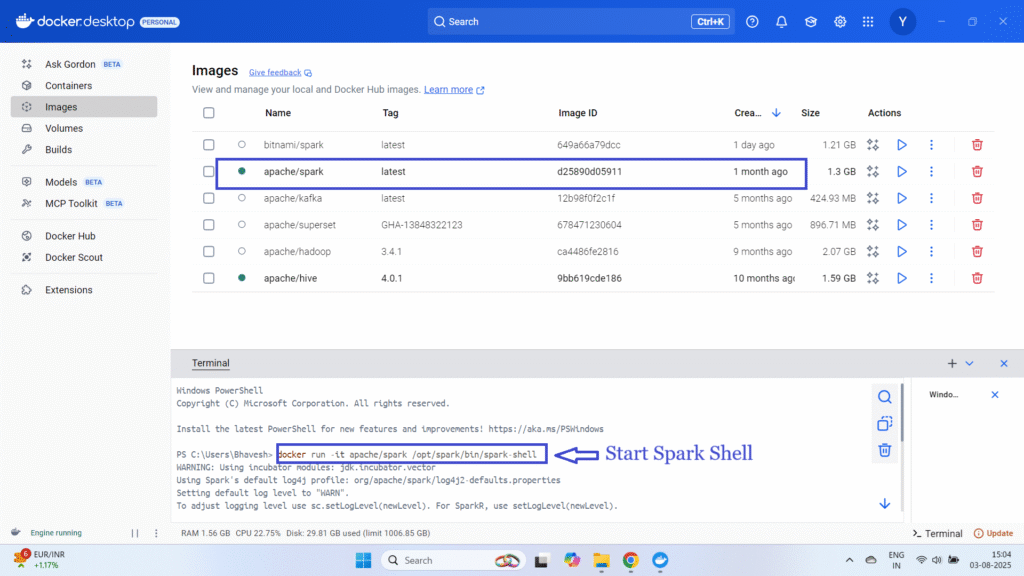Open the notifications bell
Viewport: 1024px width, 576px height.
click(781, 22)
